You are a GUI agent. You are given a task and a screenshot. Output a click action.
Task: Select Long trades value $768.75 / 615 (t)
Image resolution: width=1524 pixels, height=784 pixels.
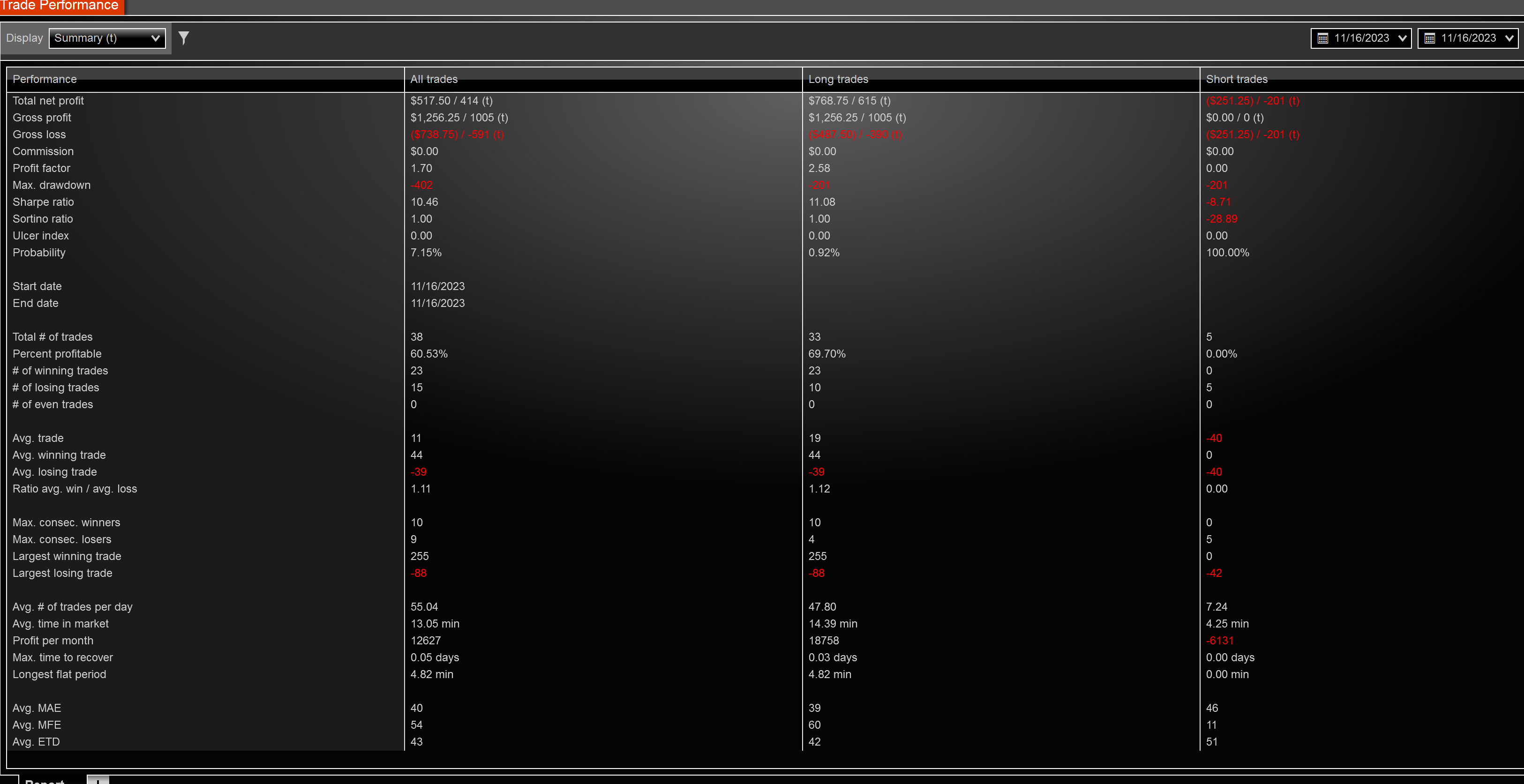[849, 101]
